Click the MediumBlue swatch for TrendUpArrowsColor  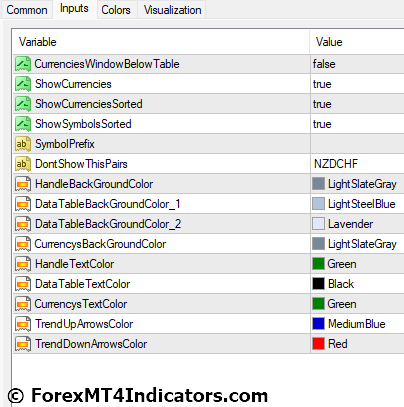tap(318, 324)
